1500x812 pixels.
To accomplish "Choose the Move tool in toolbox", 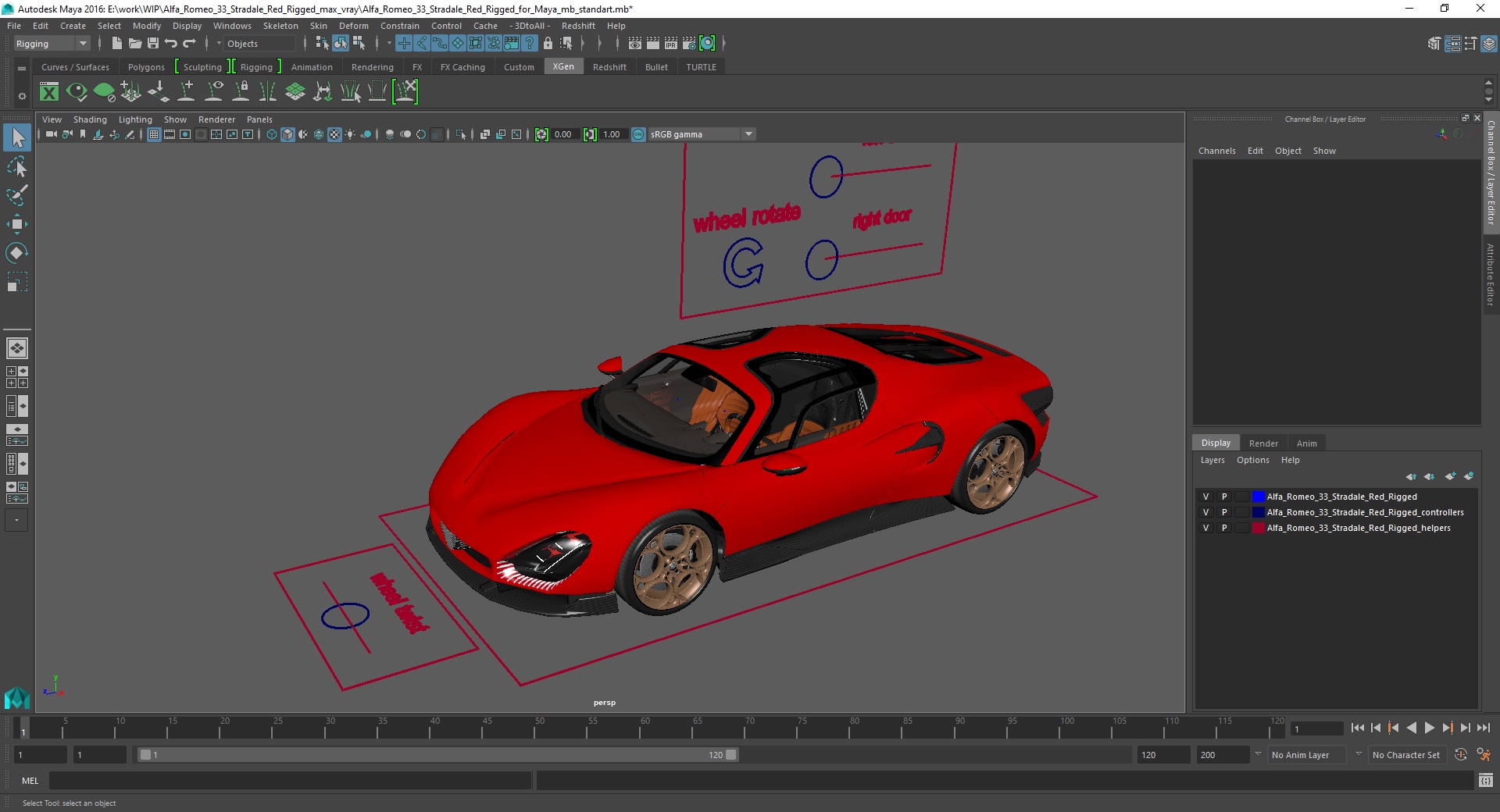I will (17, 224).
